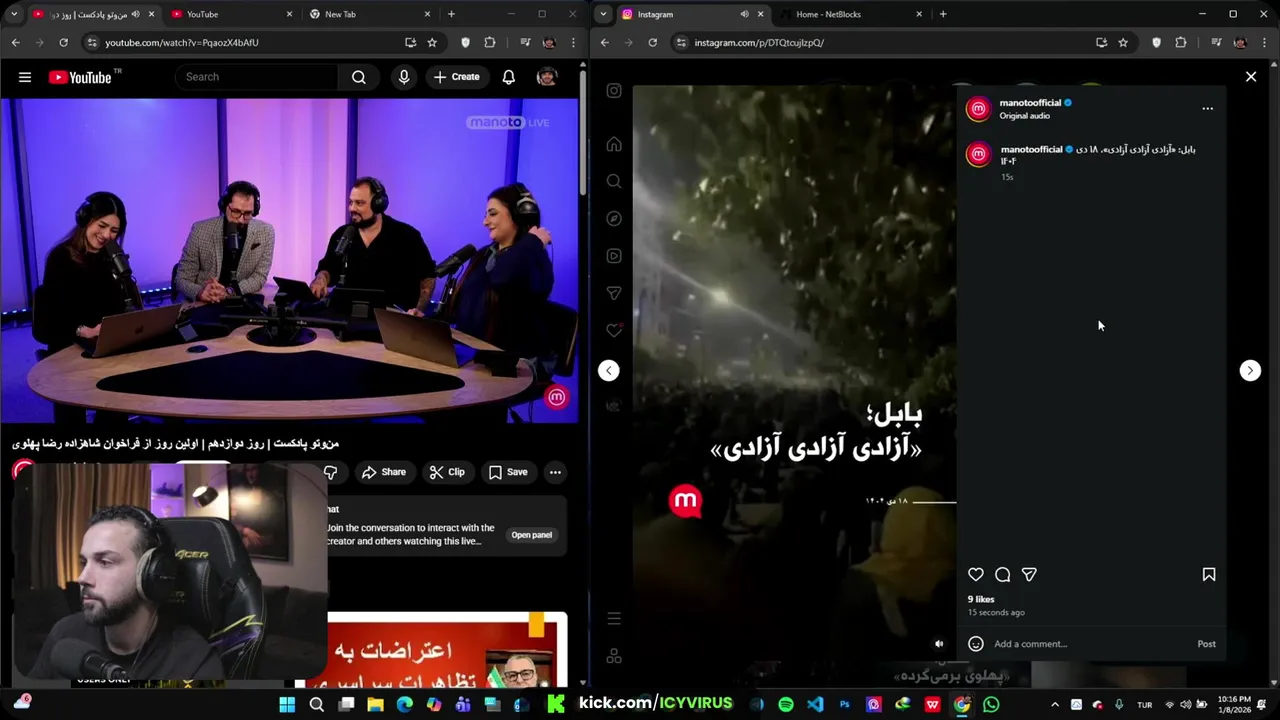1280x720 pixels.
Task: Reload the Instagram page
Action: pos(652,43)
